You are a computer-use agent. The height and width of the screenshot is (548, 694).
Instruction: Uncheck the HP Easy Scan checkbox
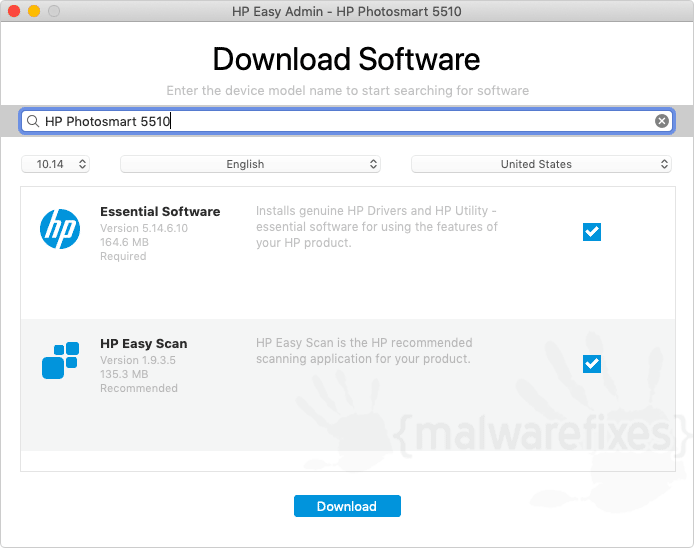[592, 364]
